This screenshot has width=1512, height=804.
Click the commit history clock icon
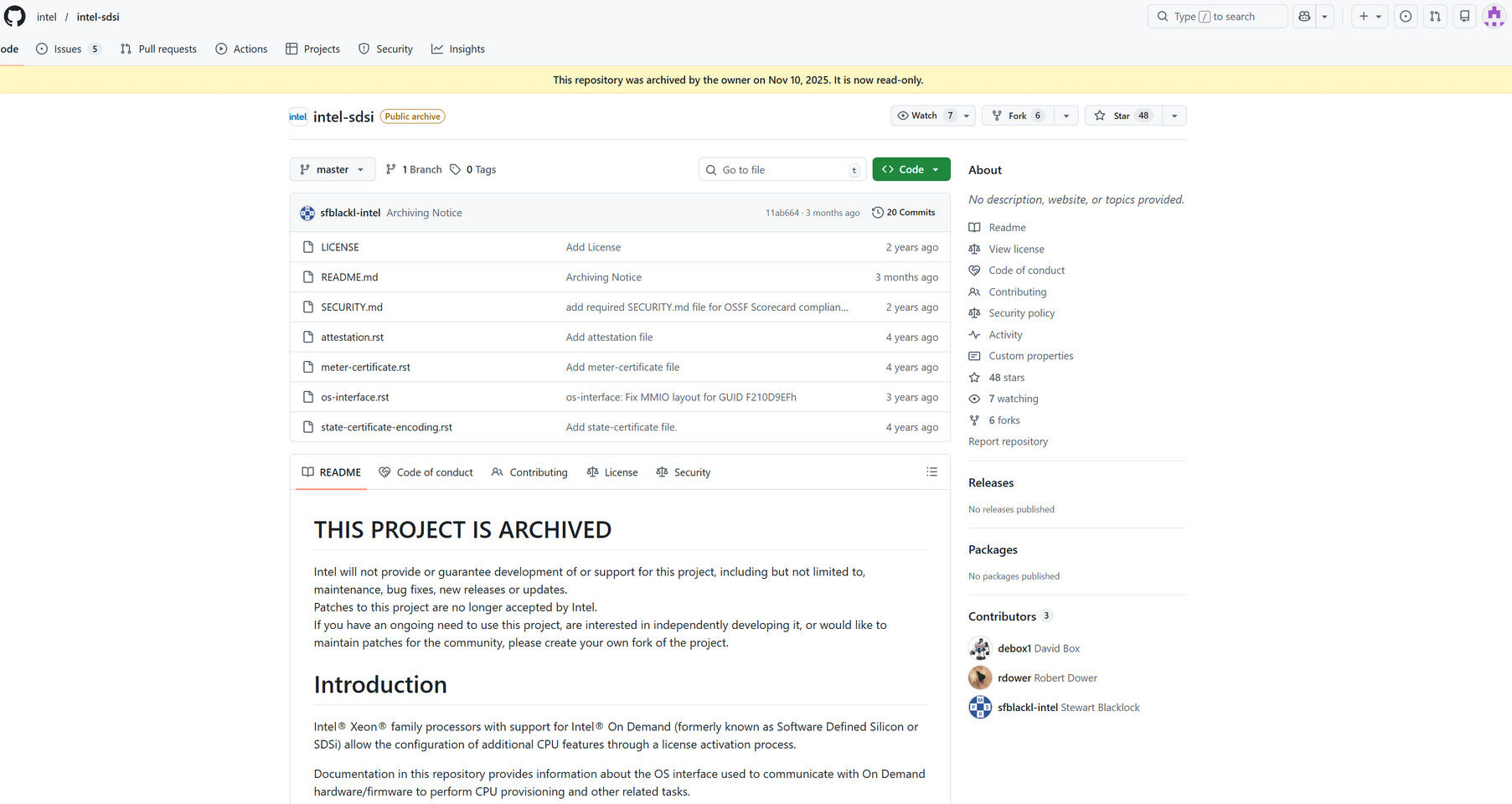(x=878, y=213)
